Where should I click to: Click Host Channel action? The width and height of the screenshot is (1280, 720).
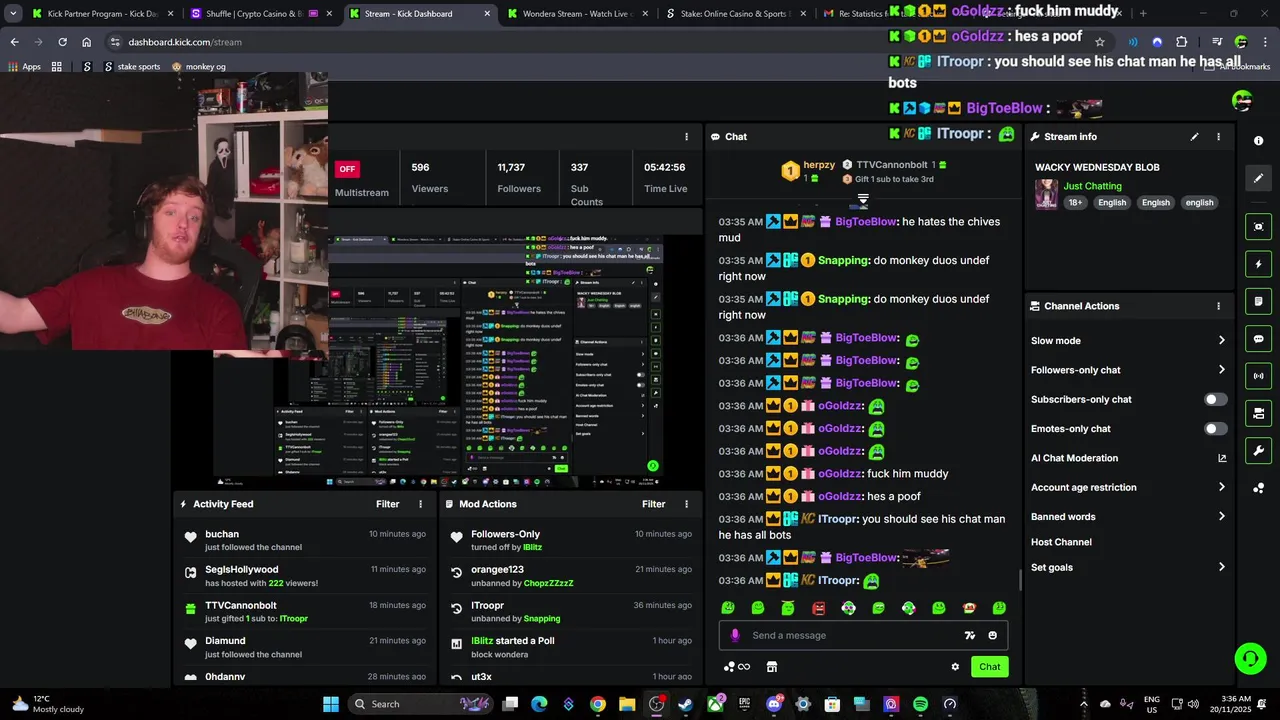(x=1061, y=542)
